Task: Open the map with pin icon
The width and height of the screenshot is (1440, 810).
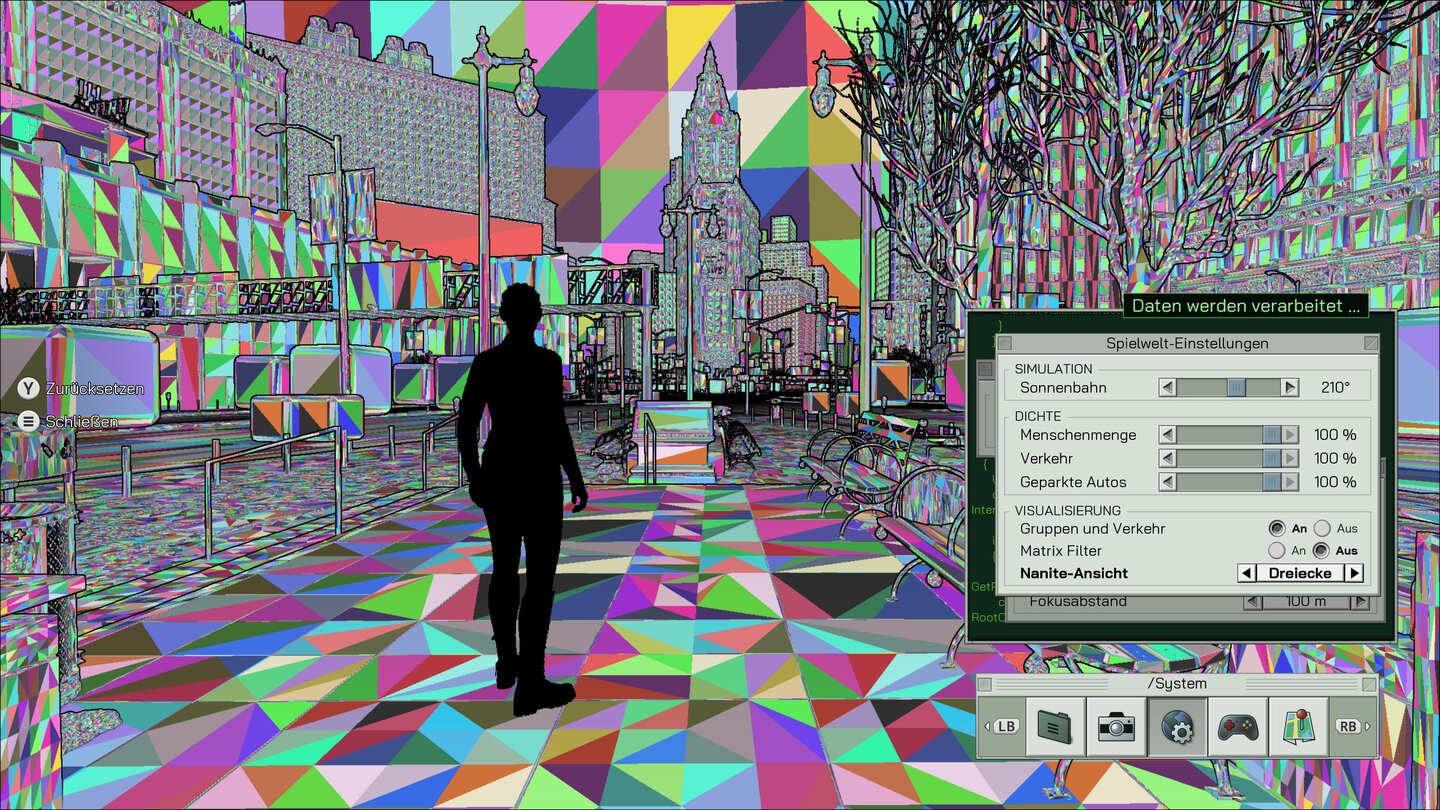Action: (x=1298, y=726)
